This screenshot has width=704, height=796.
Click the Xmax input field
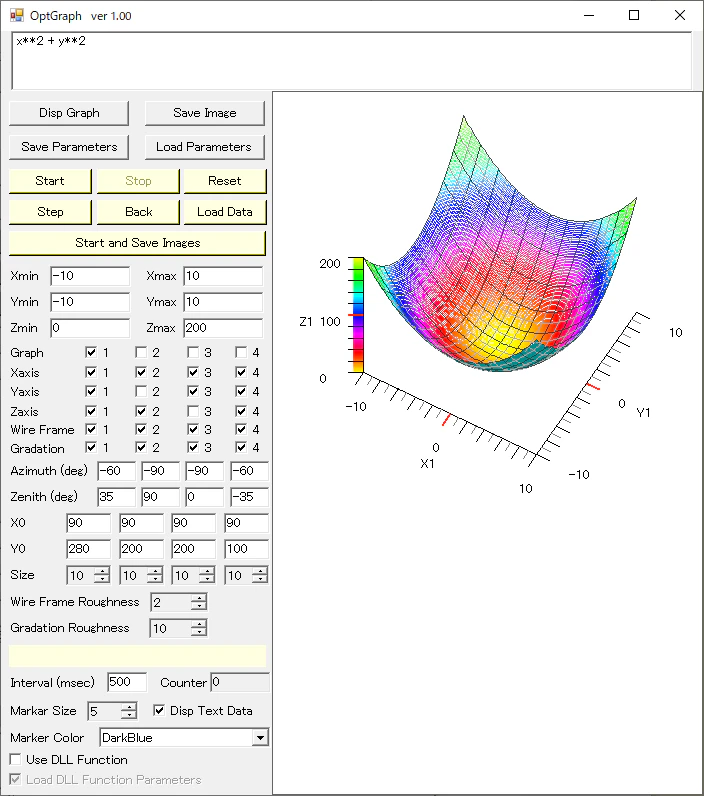(223, 276)
